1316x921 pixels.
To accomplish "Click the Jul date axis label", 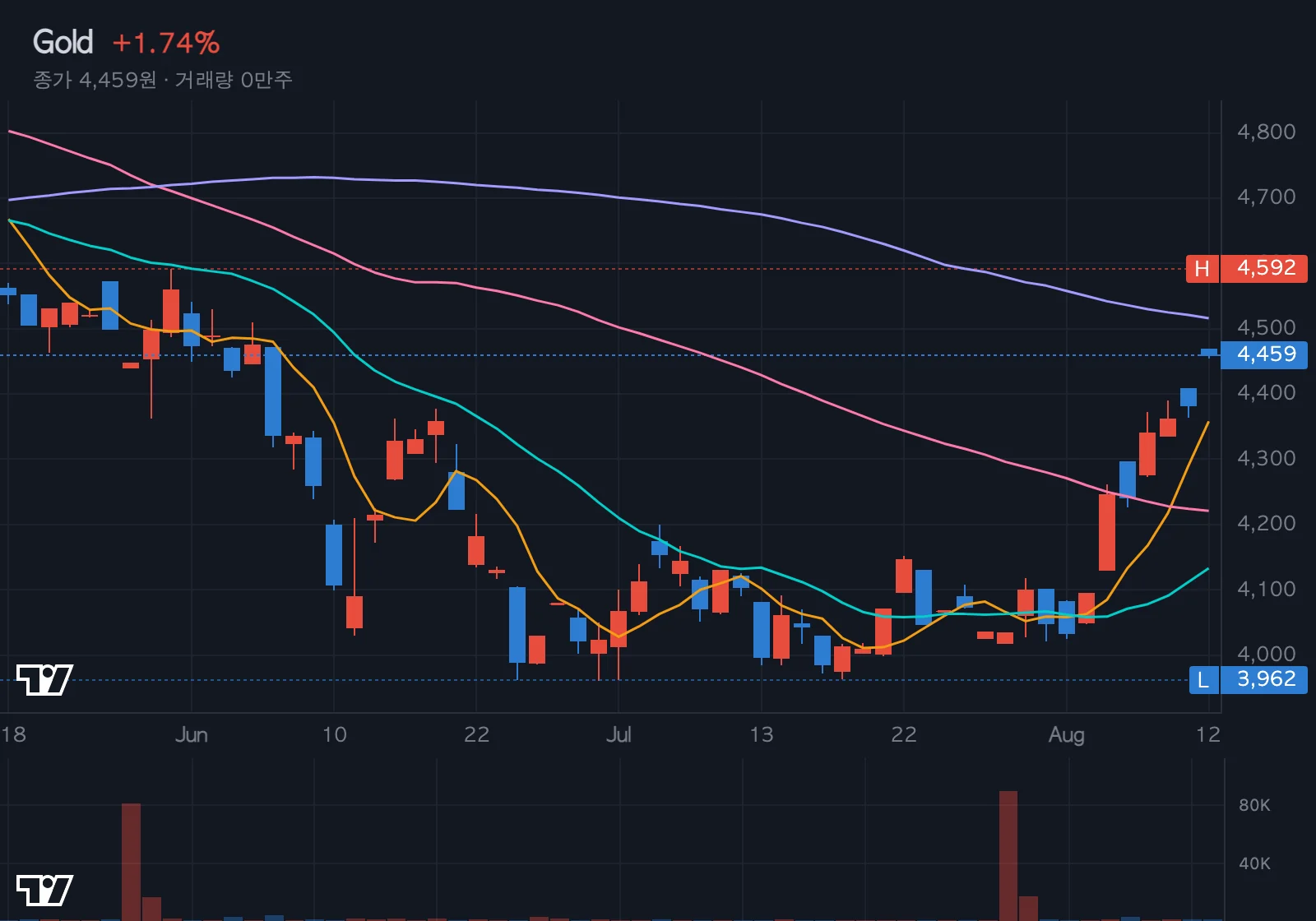I will point(618,734).
